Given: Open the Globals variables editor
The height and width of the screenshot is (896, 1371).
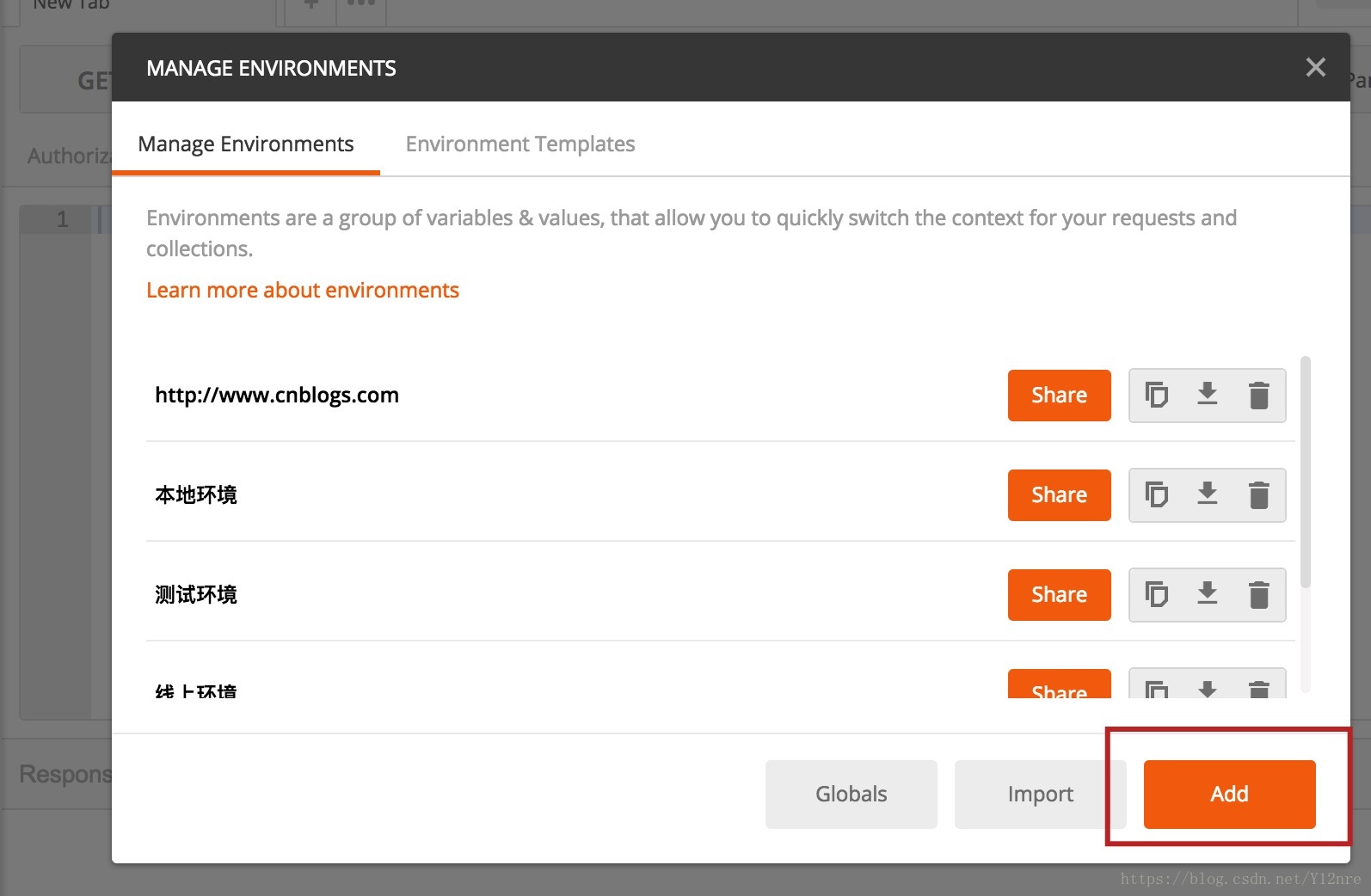Looking at the screenshot, I should pos(851,795).
